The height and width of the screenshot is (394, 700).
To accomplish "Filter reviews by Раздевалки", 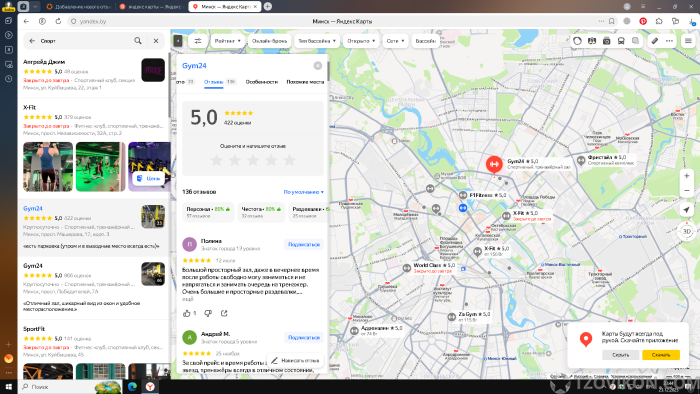I will [x=309, y=212].
